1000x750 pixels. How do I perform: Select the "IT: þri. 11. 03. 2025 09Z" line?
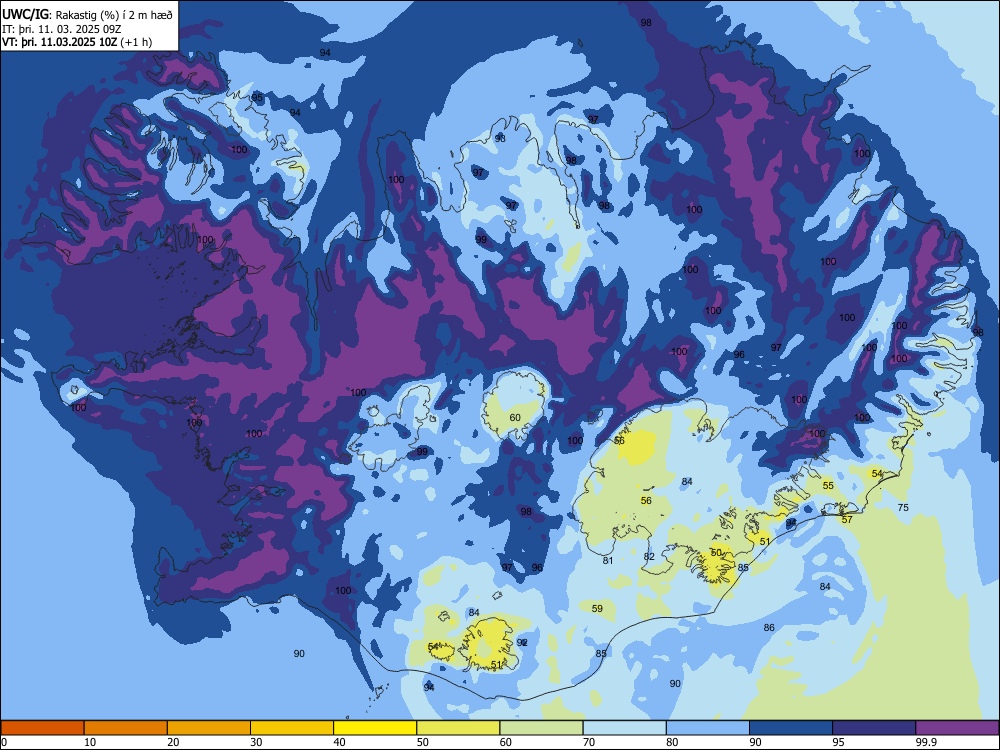pos(62,29)
